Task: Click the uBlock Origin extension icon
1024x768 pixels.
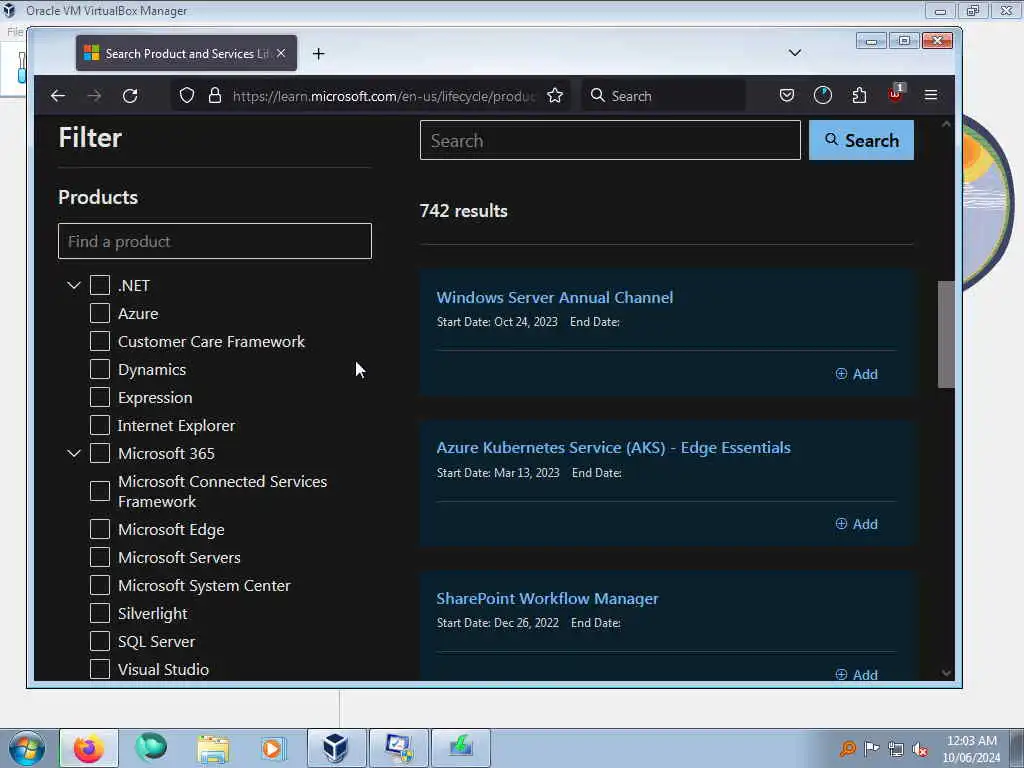Action: [895, 94]
